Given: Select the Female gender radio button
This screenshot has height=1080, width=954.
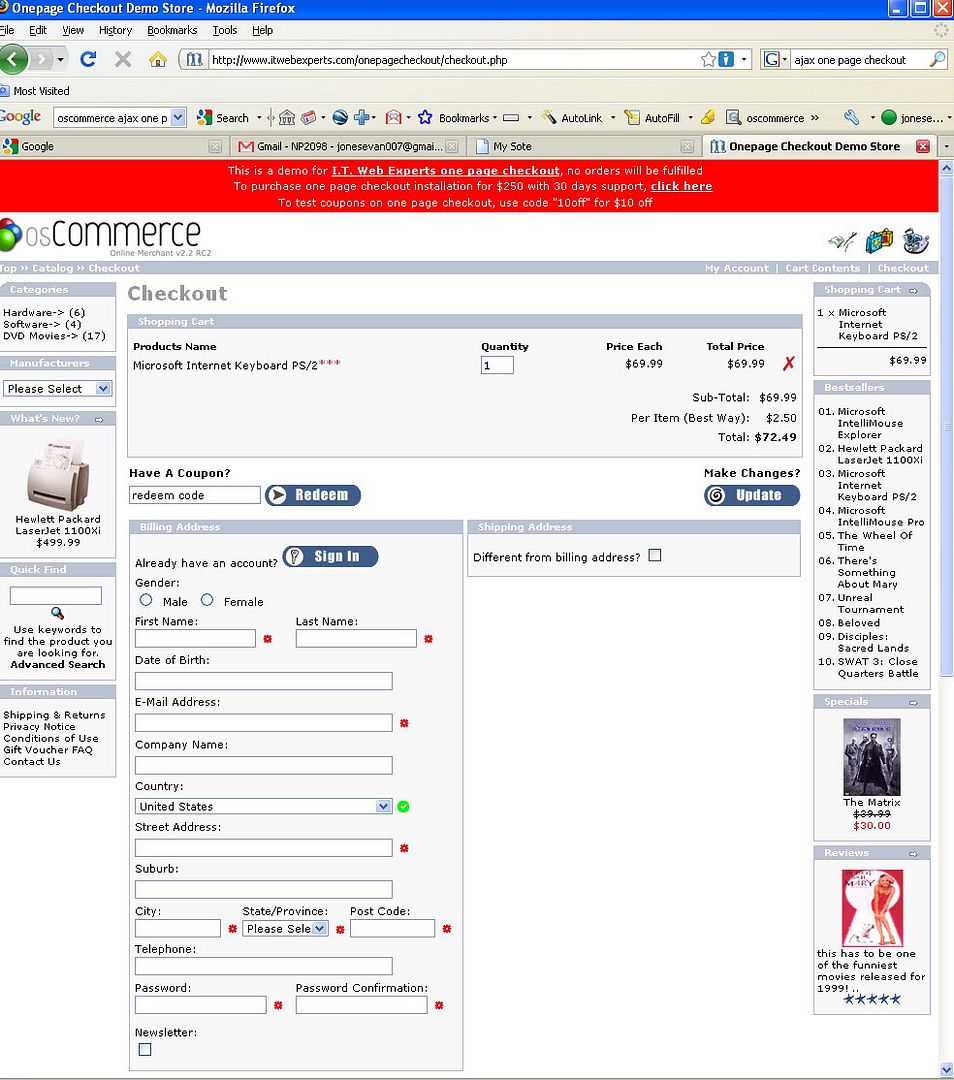Looking at the screenshot, I should (207, 600).
